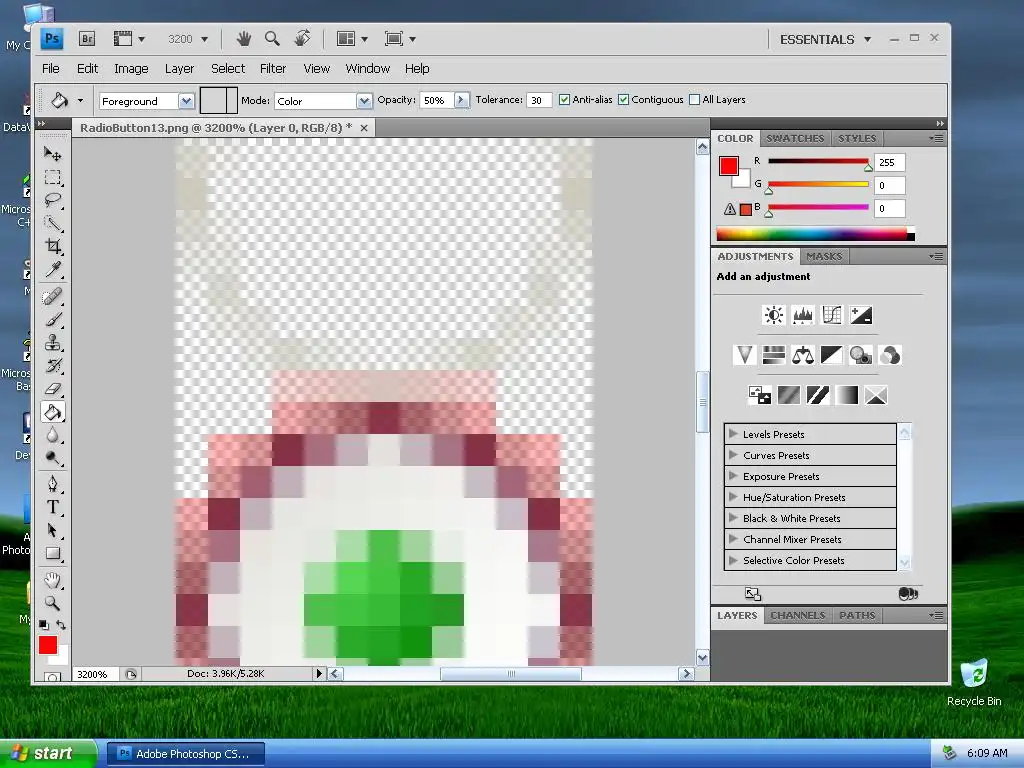The image size is (1024, 768).
Task: Launch Adobe Bridge from application bar
Action: click(87, 39)
